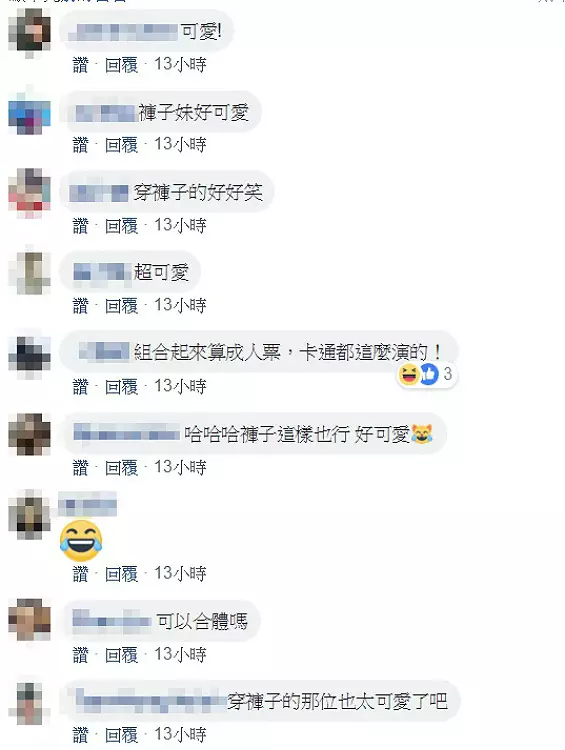The image size is (565, 750).
Task: Reply to the 褲子妹好可愛 comment
Action: pyautogui.click(x=122, y=144)
